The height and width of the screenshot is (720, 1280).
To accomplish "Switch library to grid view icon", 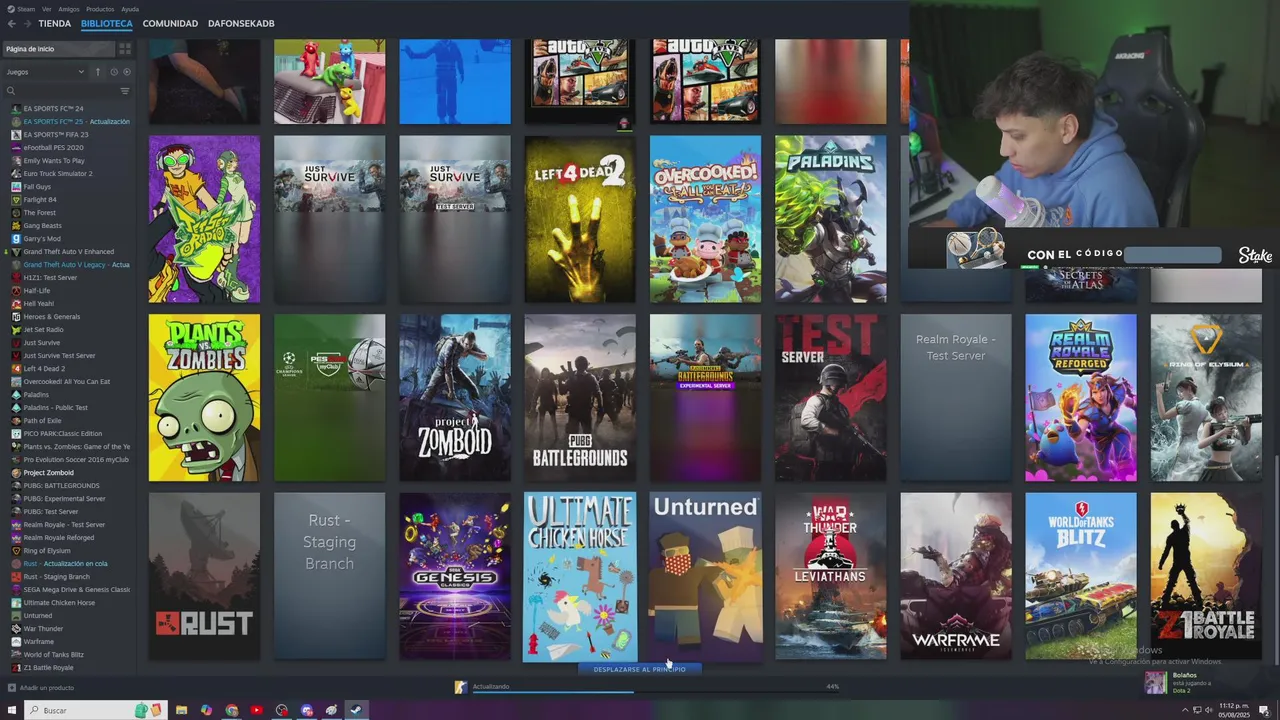I will point(125,48).
